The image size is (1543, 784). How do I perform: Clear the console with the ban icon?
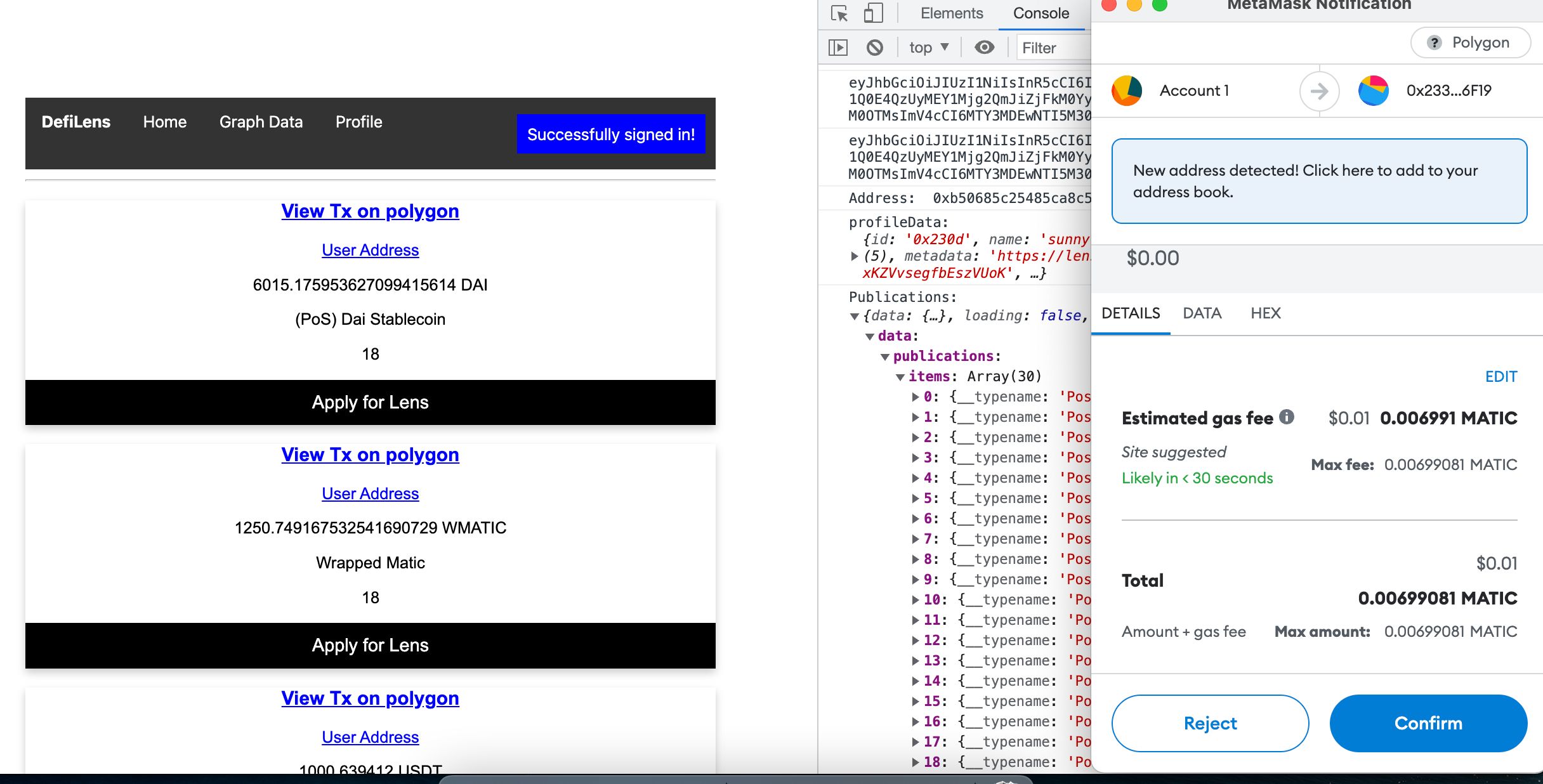(875, 48)
